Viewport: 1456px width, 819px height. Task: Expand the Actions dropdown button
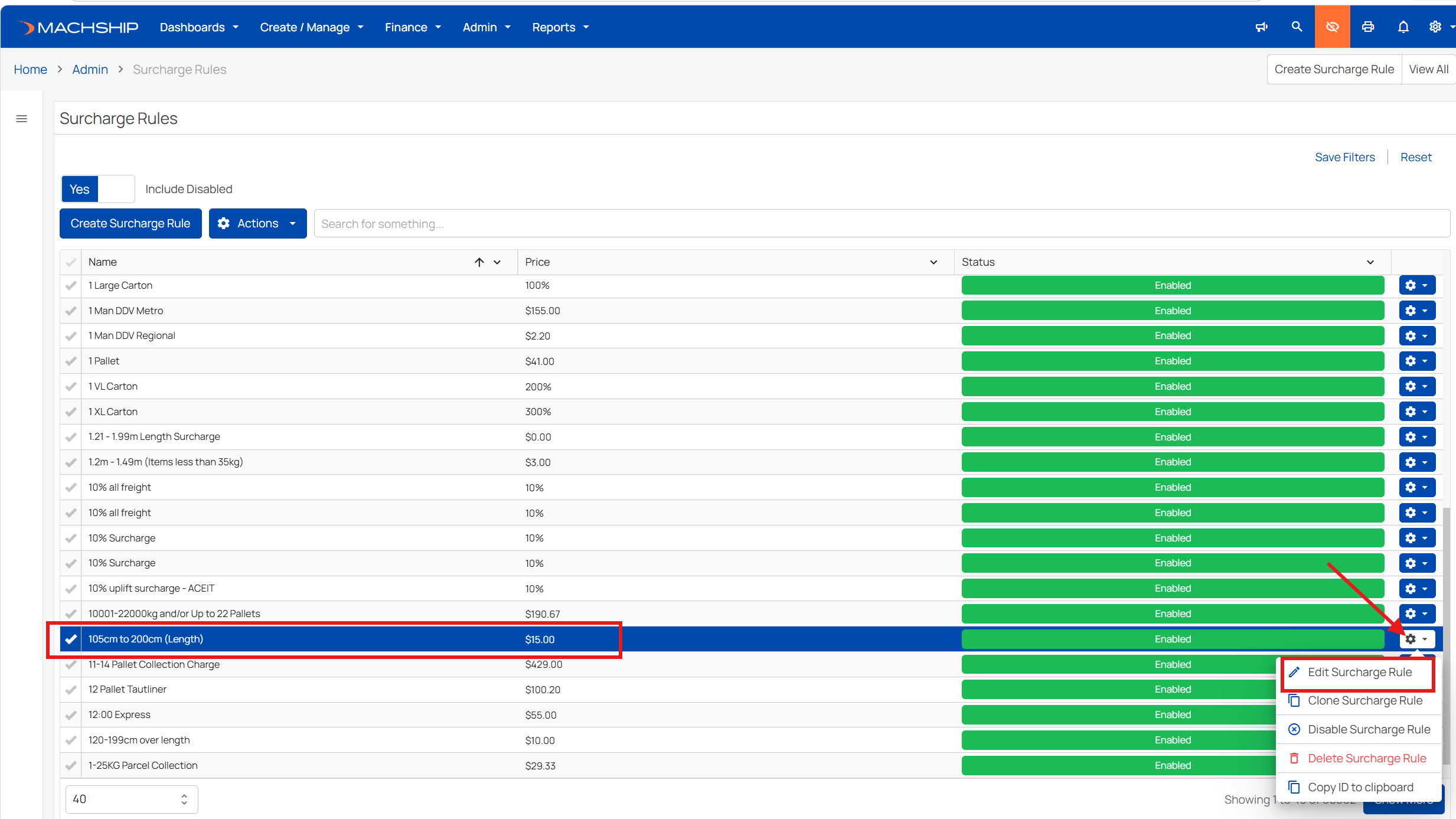pos(257,223)
